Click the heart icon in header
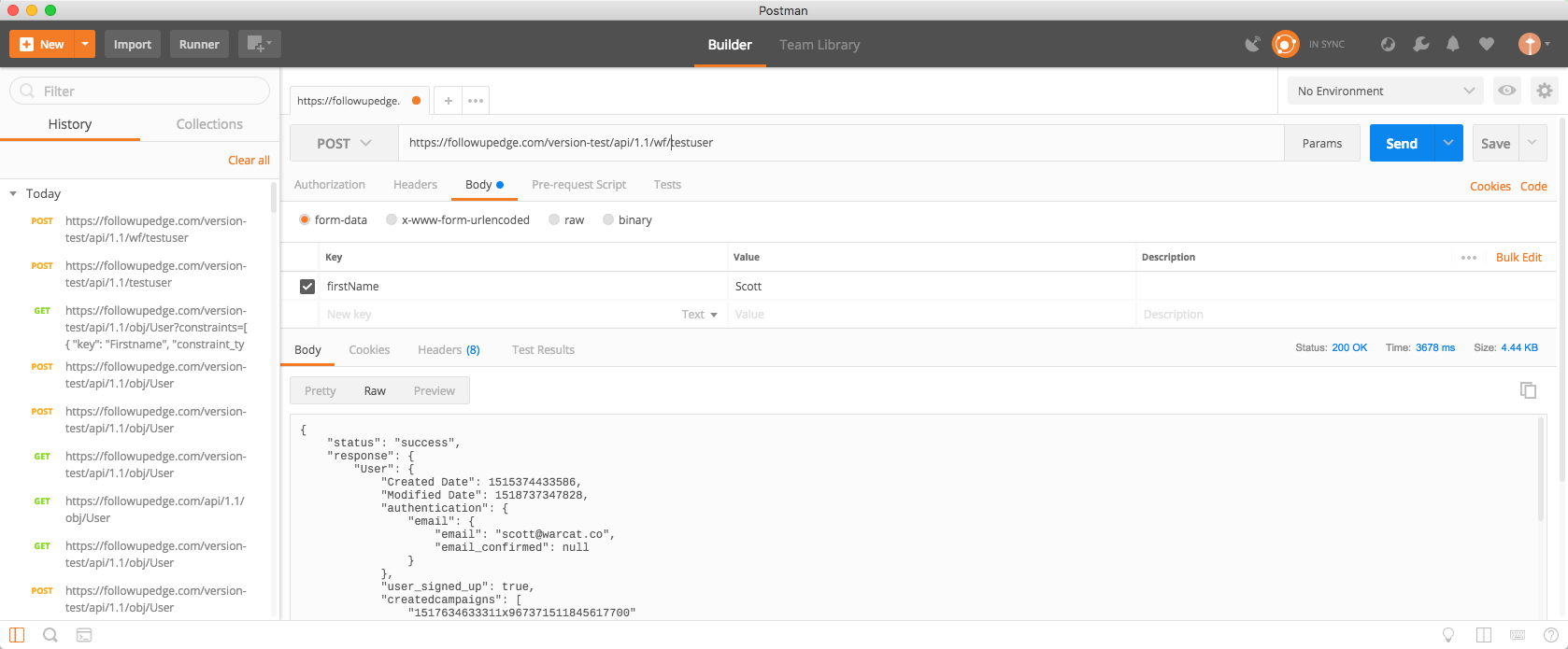1568x649 pixels. pos(1487,44)
